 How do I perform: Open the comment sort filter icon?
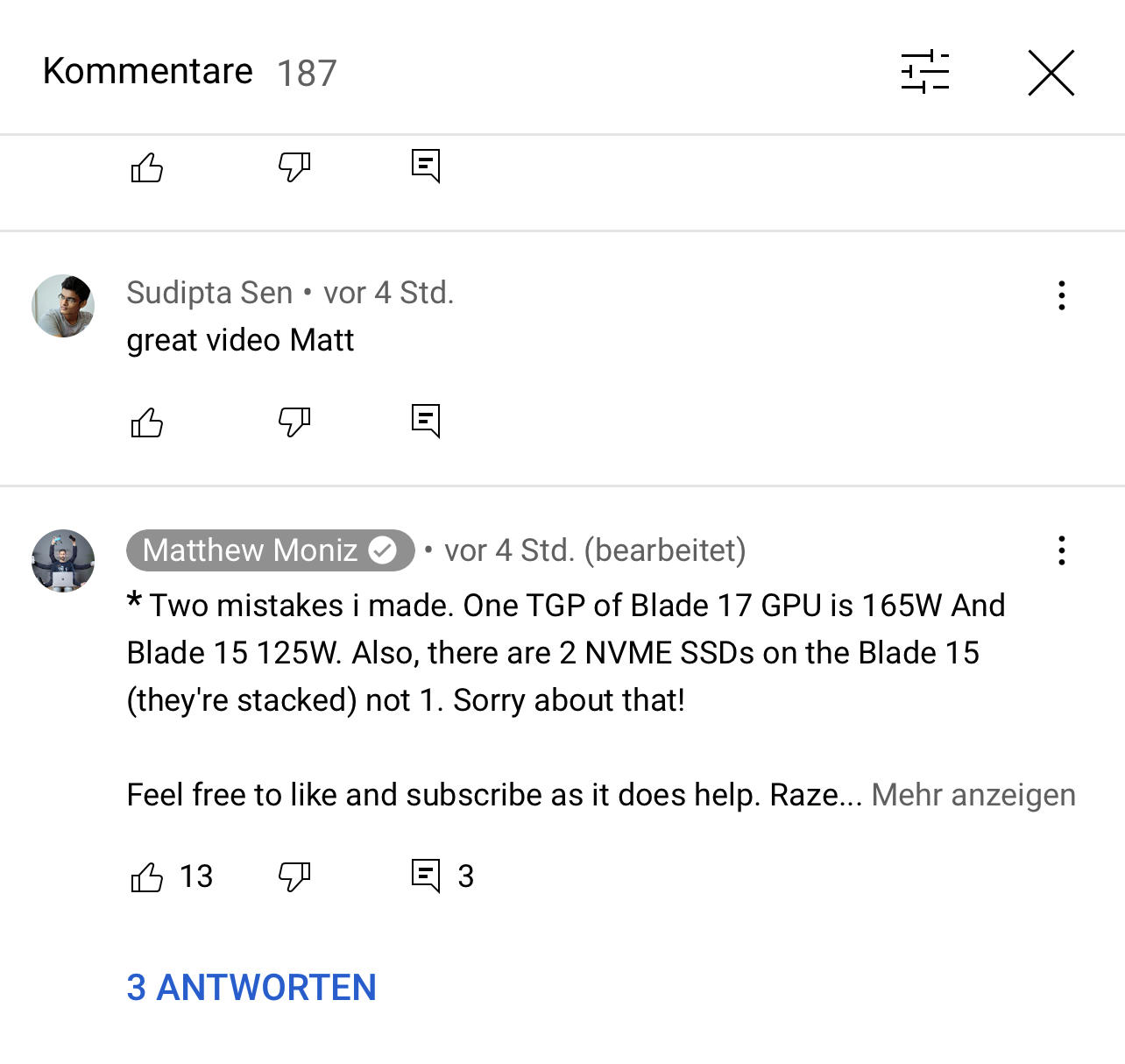[925, 72]
